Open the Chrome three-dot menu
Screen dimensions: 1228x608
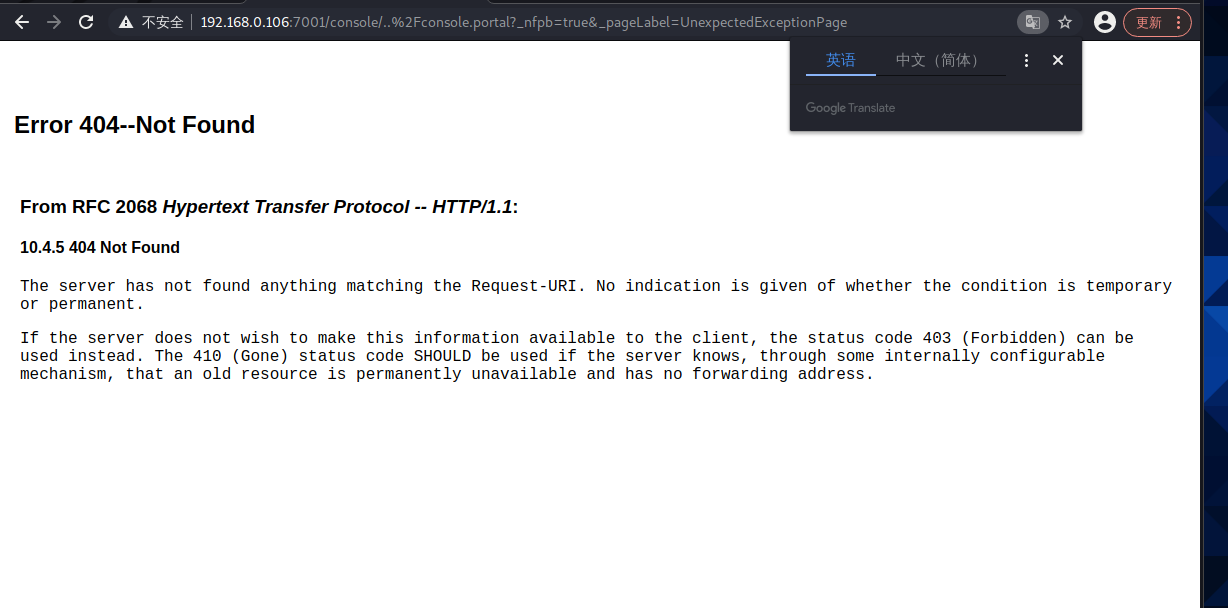tap(1179, 22)
